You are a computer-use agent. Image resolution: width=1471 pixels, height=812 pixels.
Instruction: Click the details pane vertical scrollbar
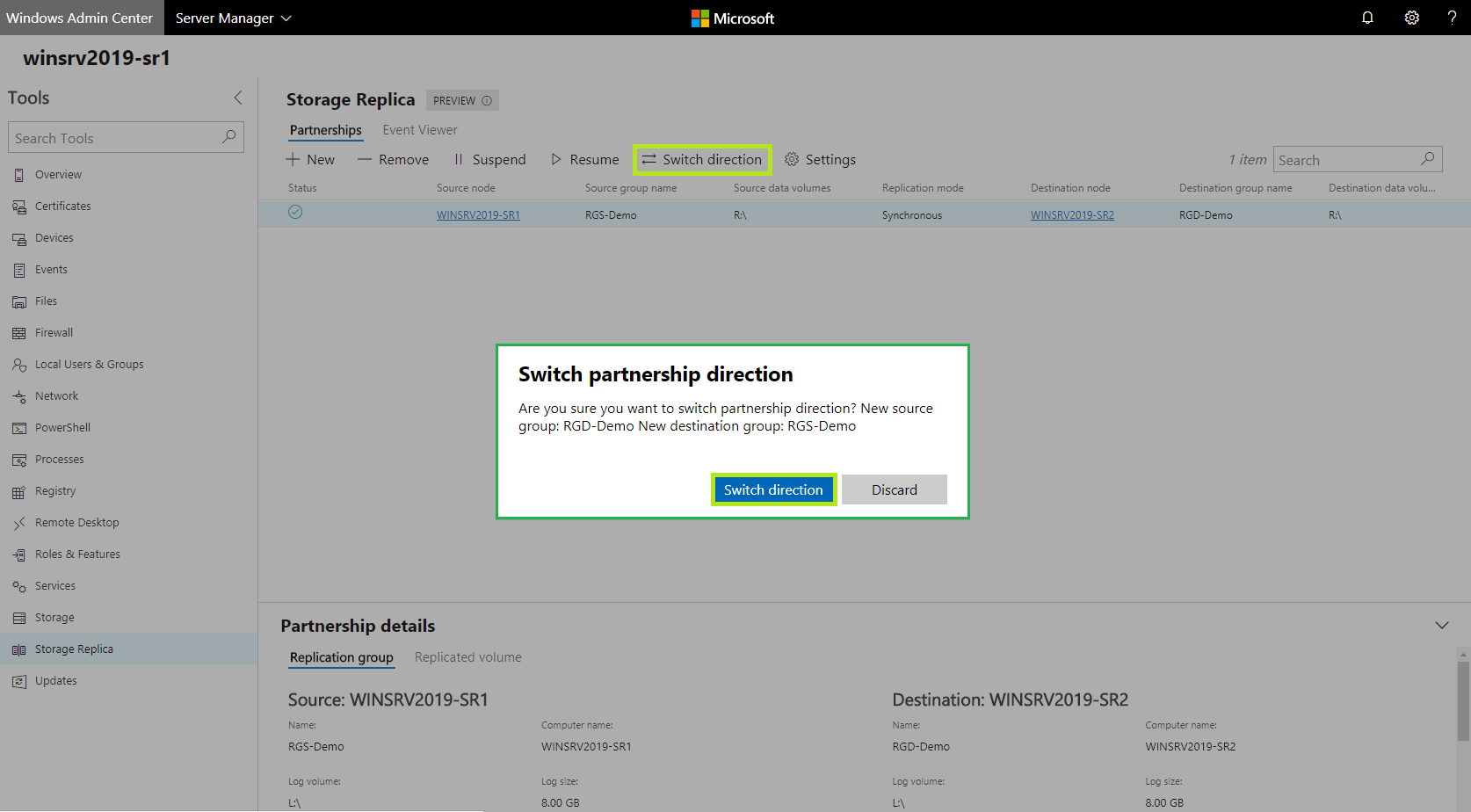(x=1463, y=700)
